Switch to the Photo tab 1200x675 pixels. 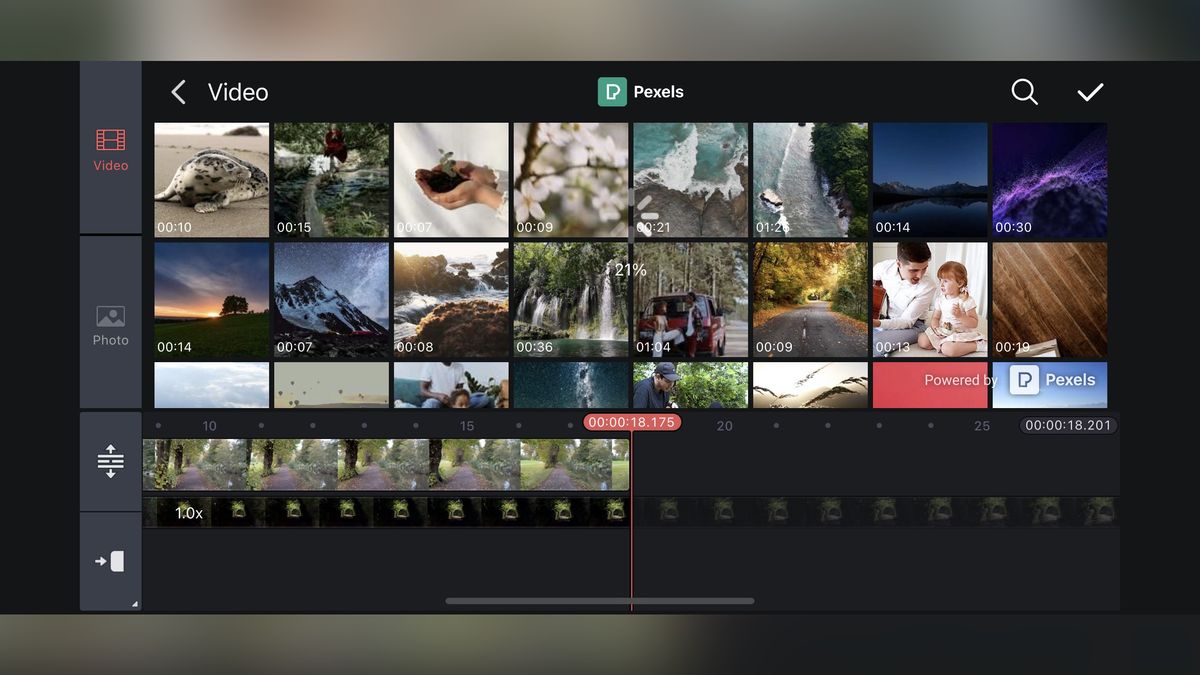110,322
